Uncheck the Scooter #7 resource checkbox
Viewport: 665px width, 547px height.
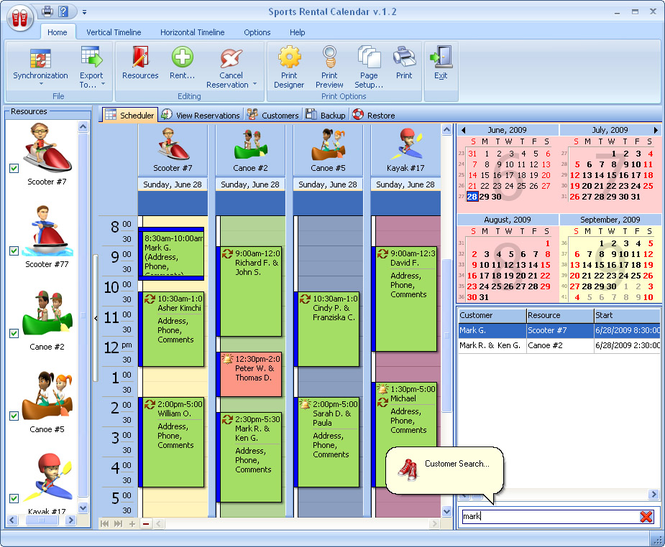tap(14, 168)
